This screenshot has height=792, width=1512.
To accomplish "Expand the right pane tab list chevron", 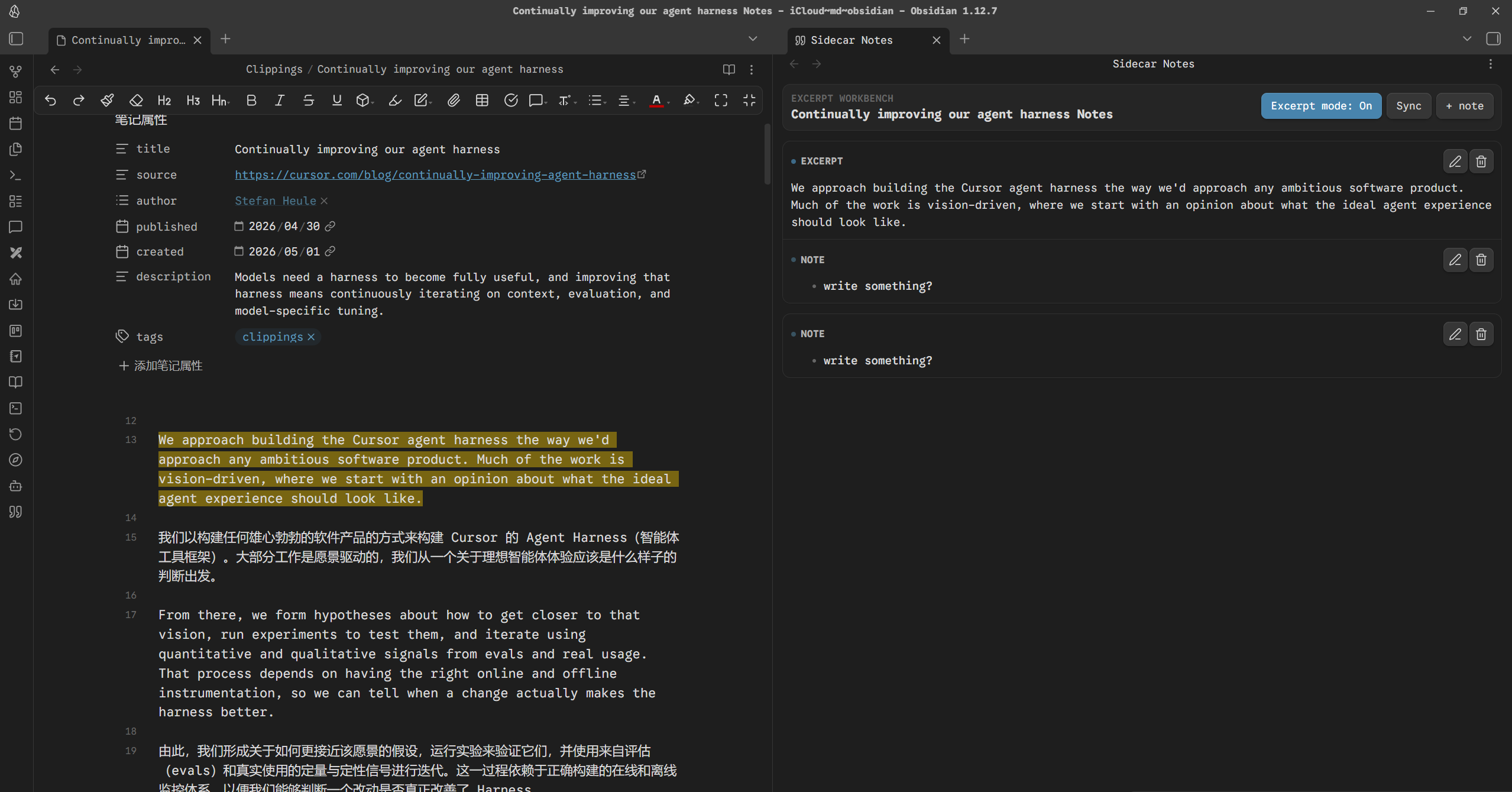I will coord(1467,39).
